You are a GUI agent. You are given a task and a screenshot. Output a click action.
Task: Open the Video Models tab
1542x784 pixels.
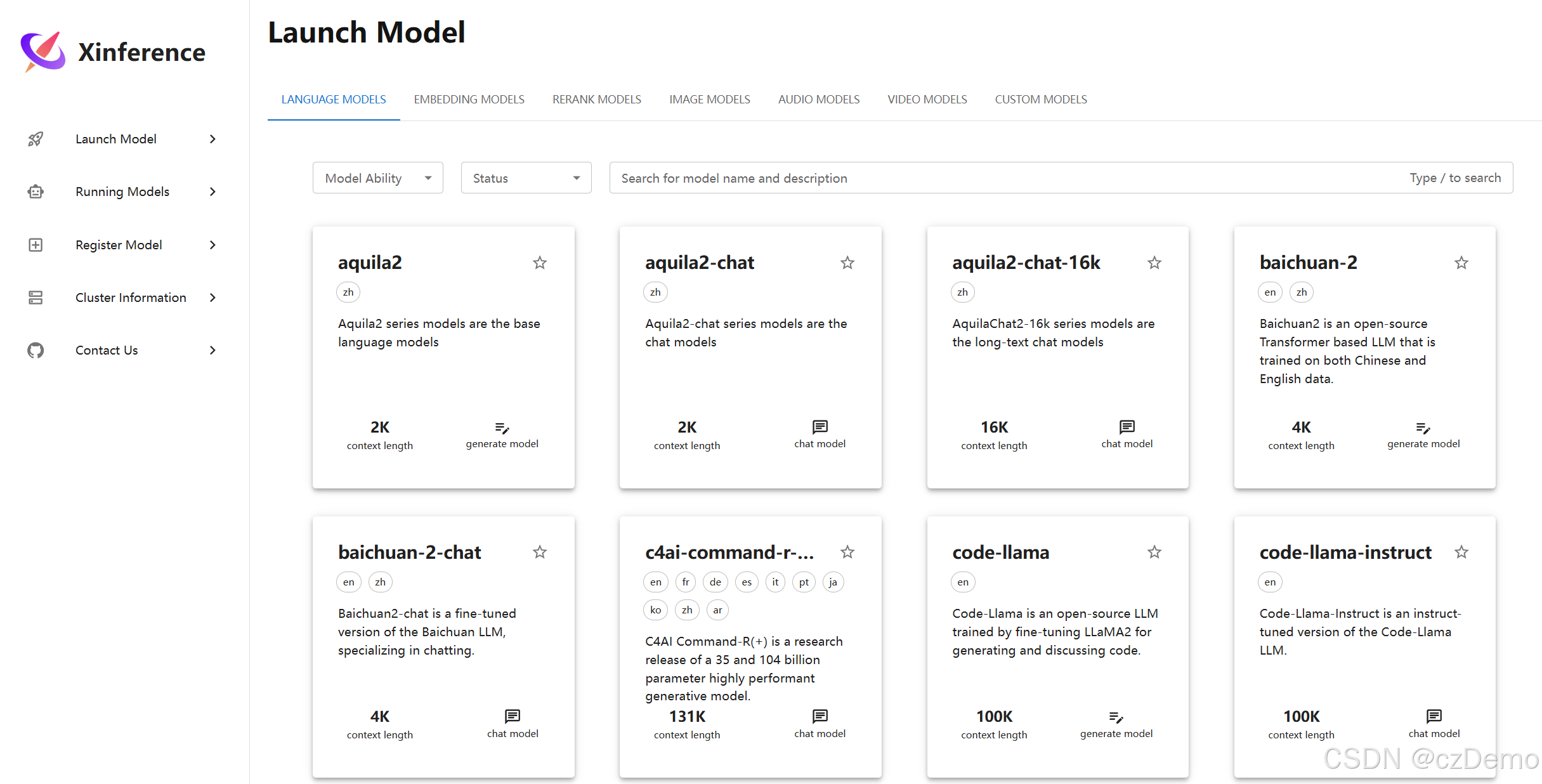click(x=927, y=100)
